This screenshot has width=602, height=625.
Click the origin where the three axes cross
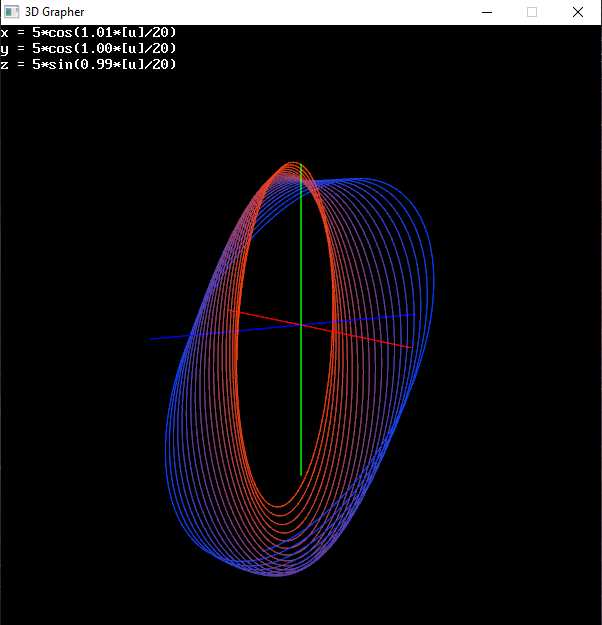[x=300, y=325]
